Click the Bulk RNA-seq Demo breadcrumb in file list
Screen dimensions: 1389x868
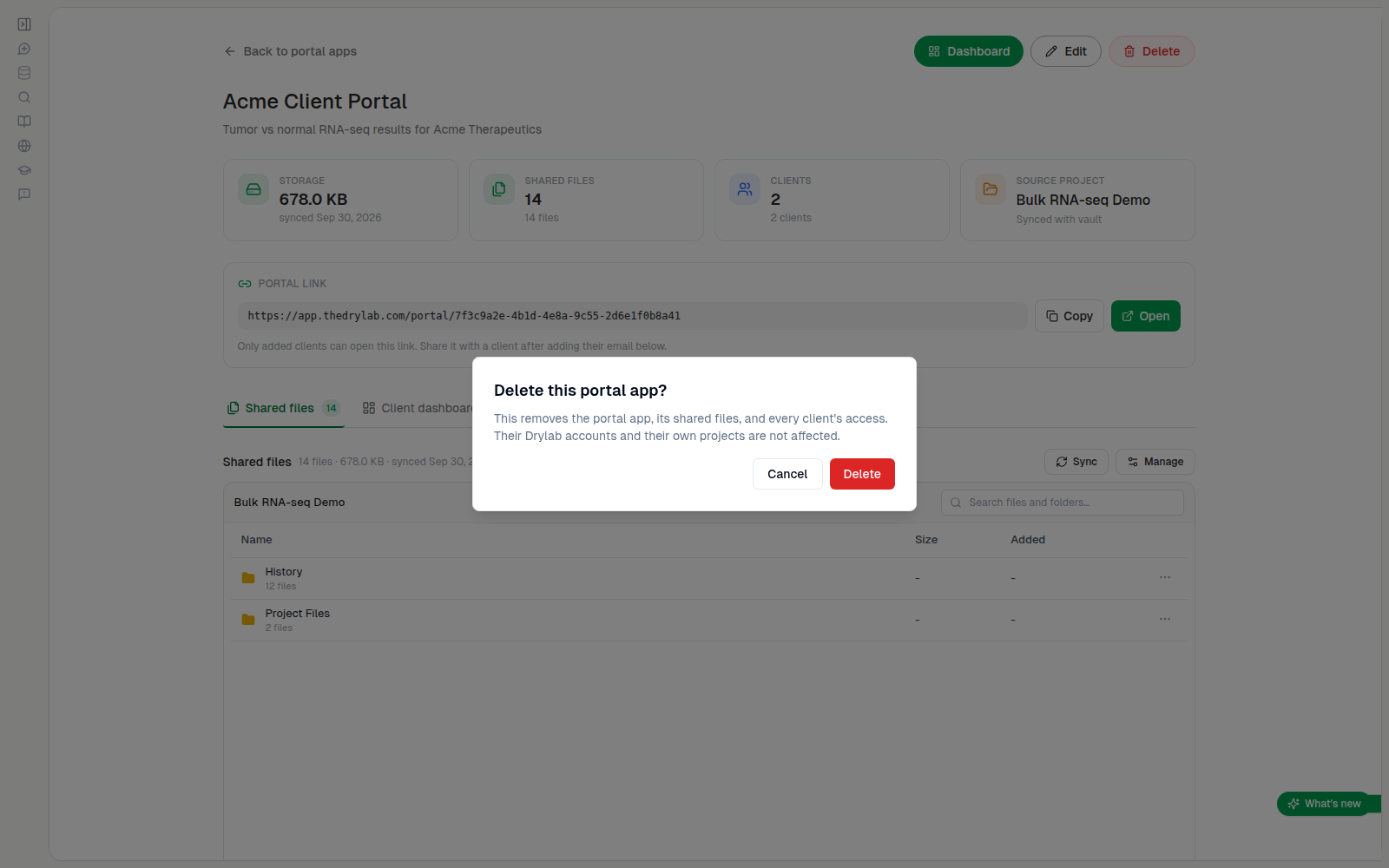pyautogui.click(x=290, y=503)
